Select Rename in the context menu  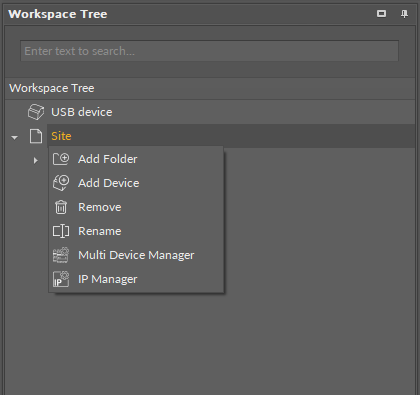click(x=136, y=231)
